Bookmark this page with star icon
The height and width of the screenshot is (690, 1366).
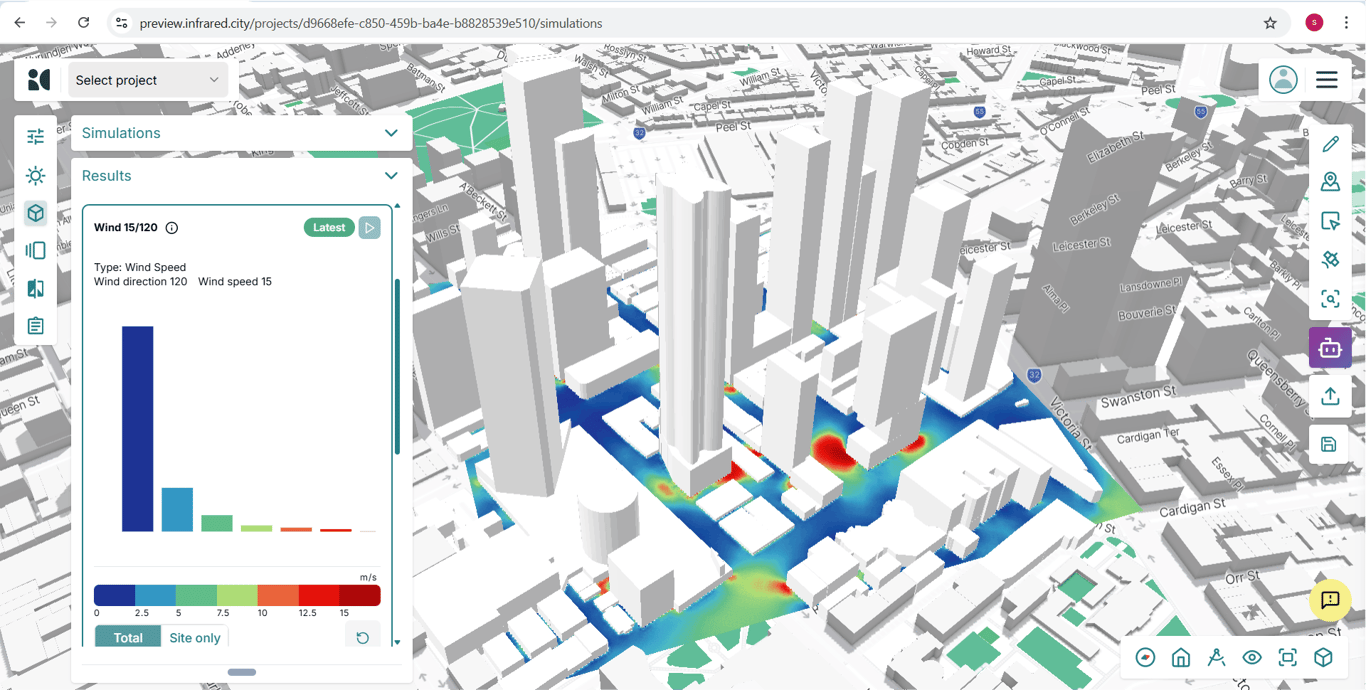[x=1270, y=23]
